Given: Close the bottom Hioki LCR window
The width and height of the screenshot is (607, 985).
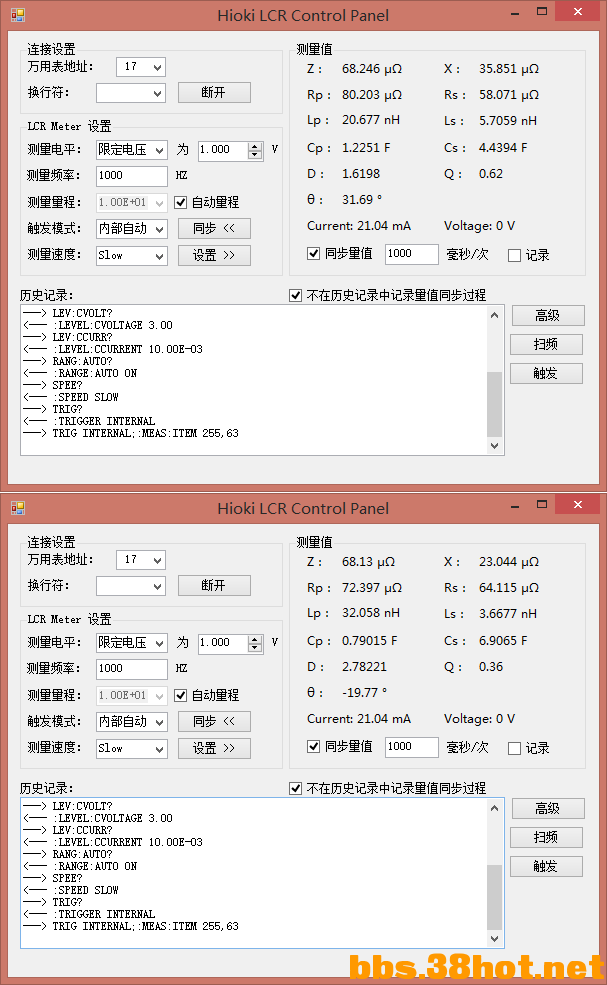Looking at the screenshot, I should point(578,505).
